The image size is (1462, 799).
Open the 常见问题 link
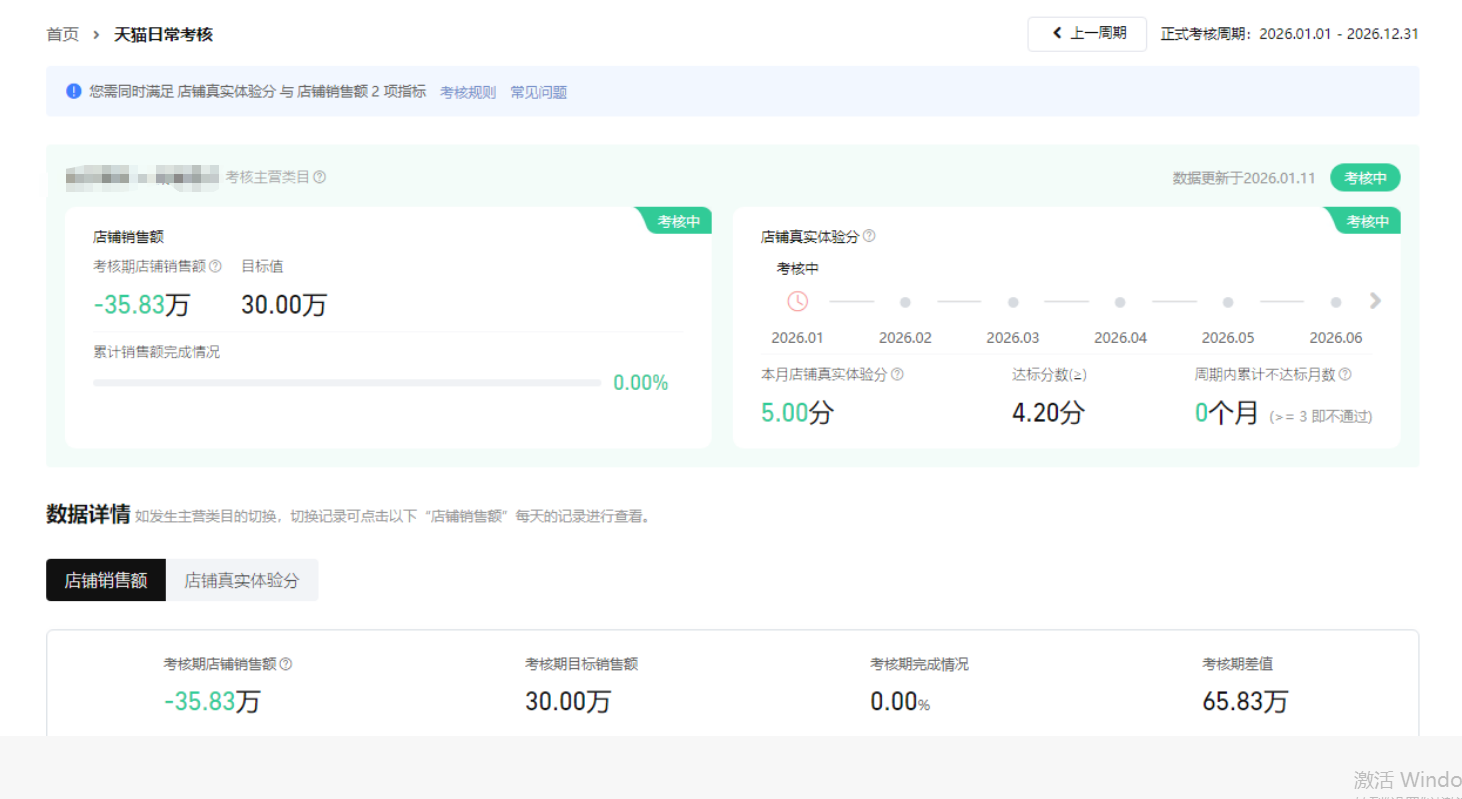[x=538, y=92]
